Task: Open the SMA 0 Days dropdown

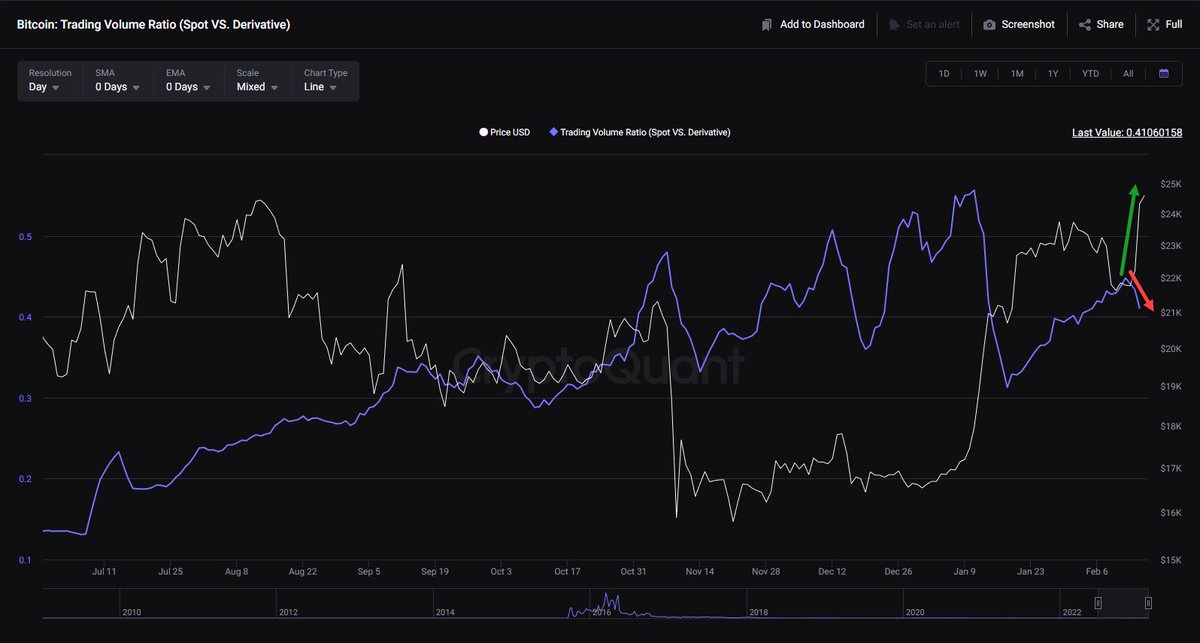Action: click(116, 81)
